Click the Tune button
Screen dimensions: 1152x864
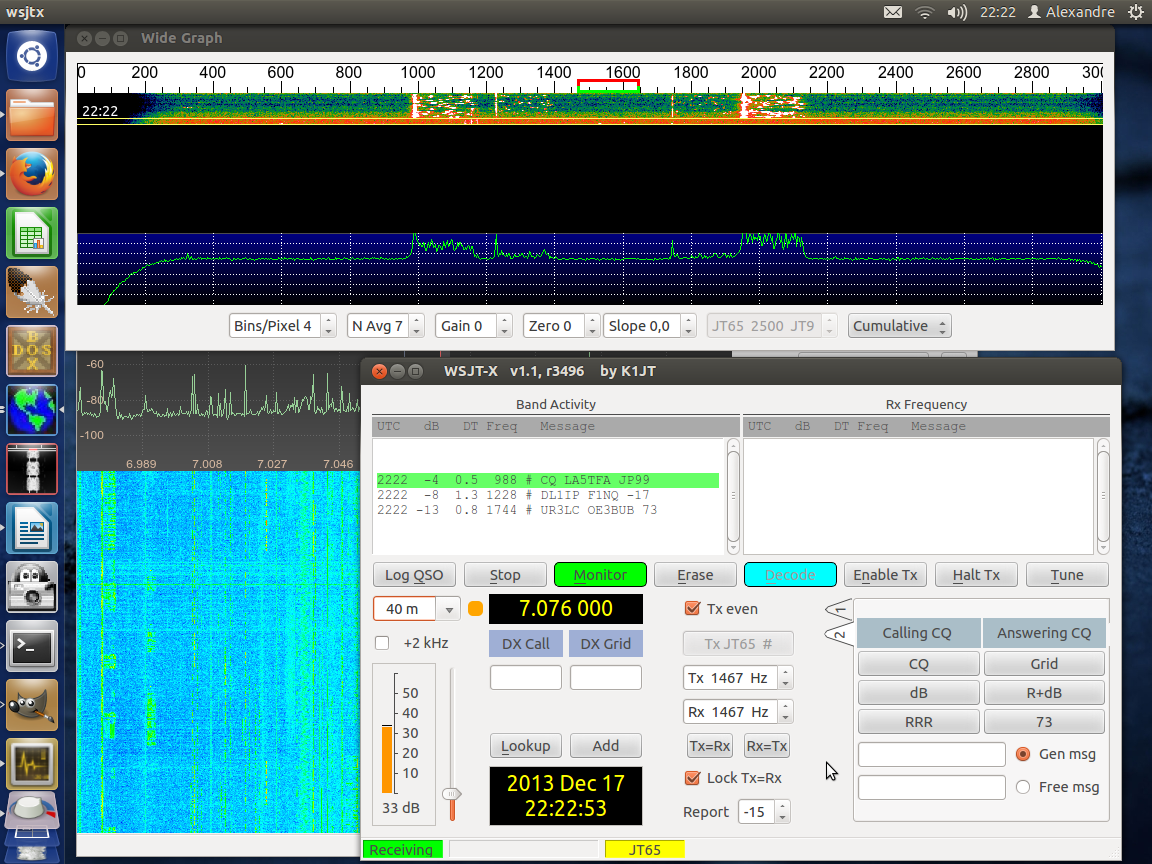point(1067,575)
